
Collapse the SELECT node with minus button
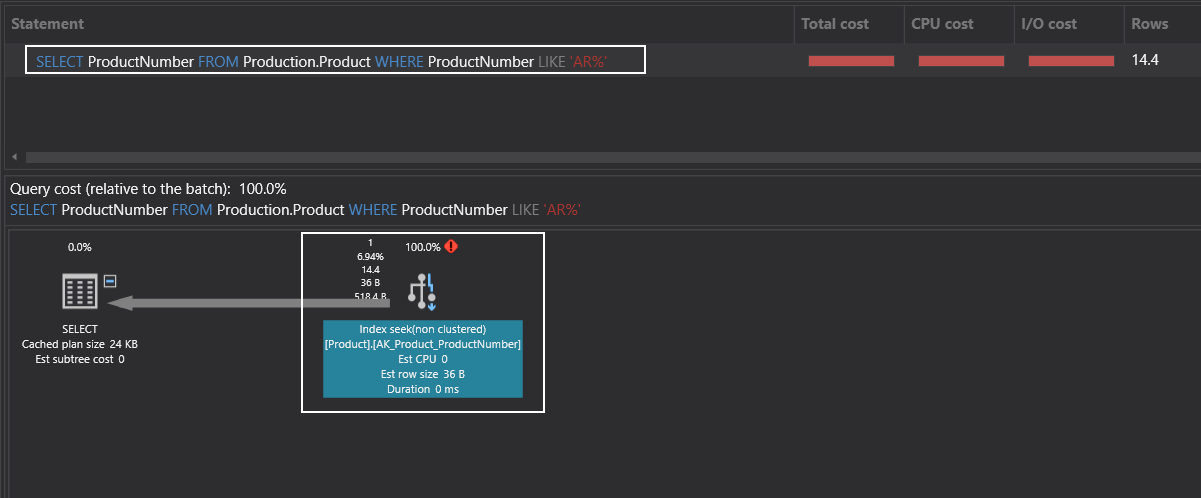(x=110, y=280)
